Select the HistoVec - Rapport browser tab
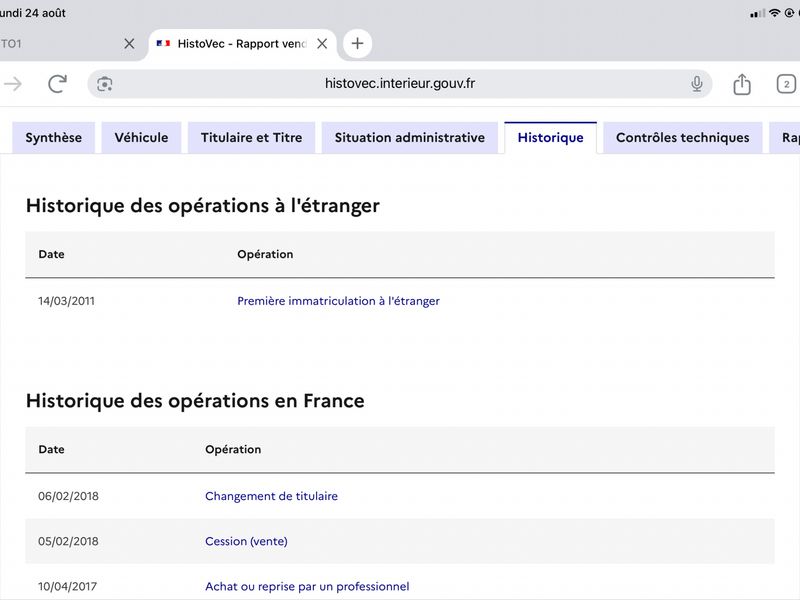800x600 pixels. [242, 44]
